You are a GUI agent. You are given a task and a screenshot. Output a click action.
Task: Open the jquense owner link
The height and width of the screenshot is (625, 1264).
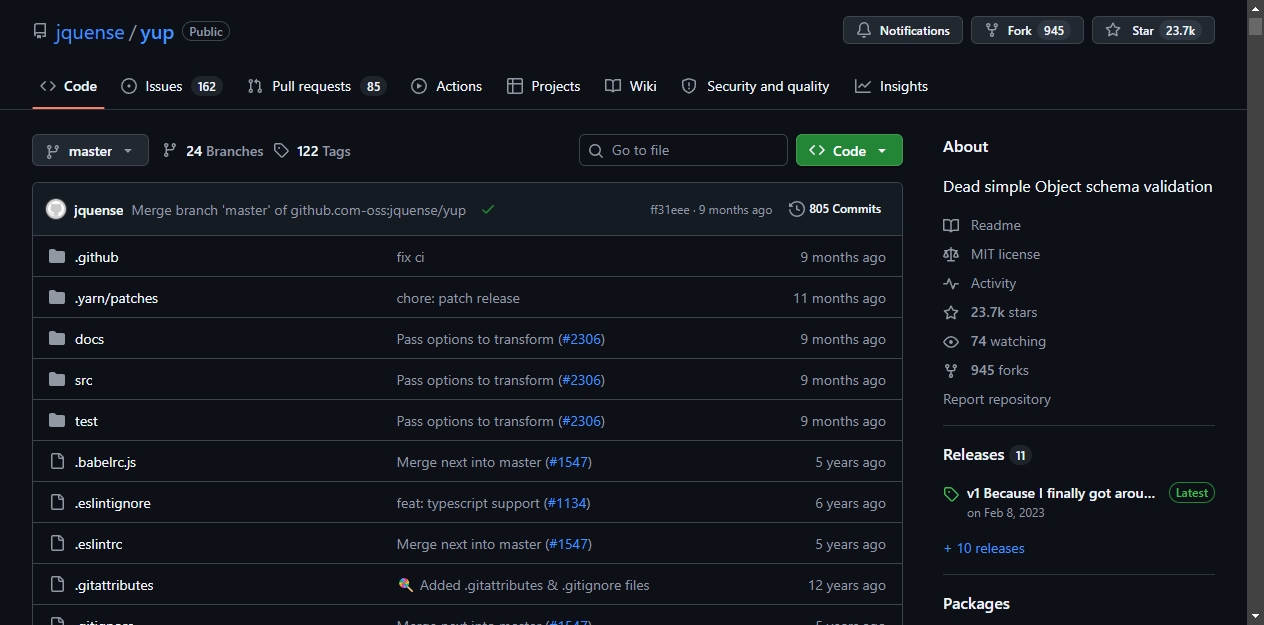tap(89, 32)
